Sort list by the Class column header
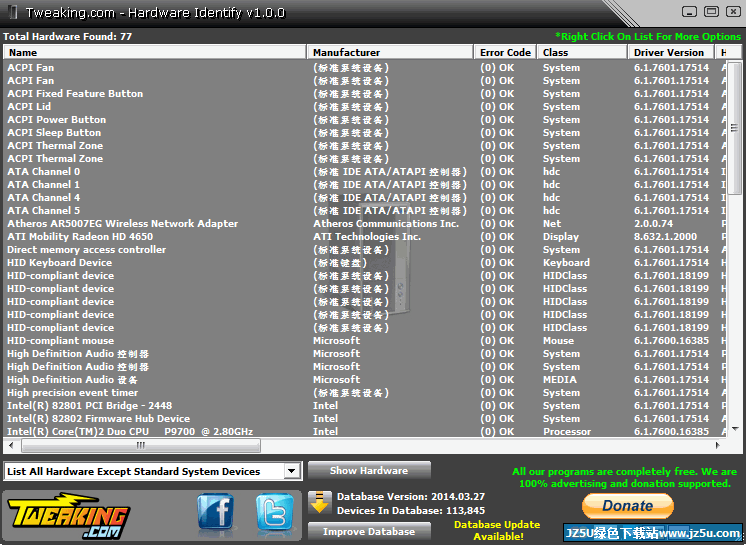This screenshot has height=545, width=746. click(582, 52)
